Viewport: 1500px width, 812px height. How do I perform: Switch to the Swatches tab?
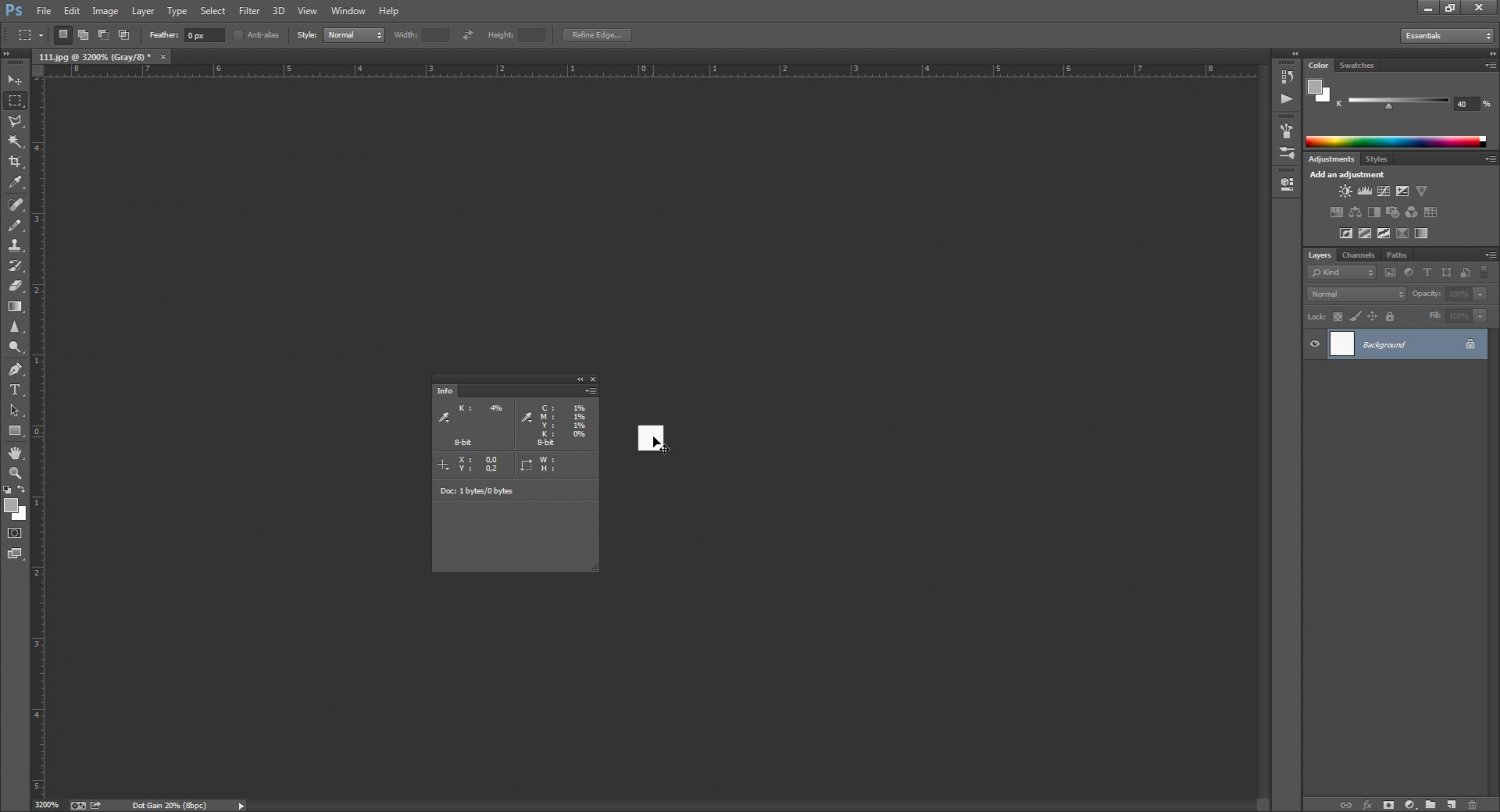point(1357,65)
